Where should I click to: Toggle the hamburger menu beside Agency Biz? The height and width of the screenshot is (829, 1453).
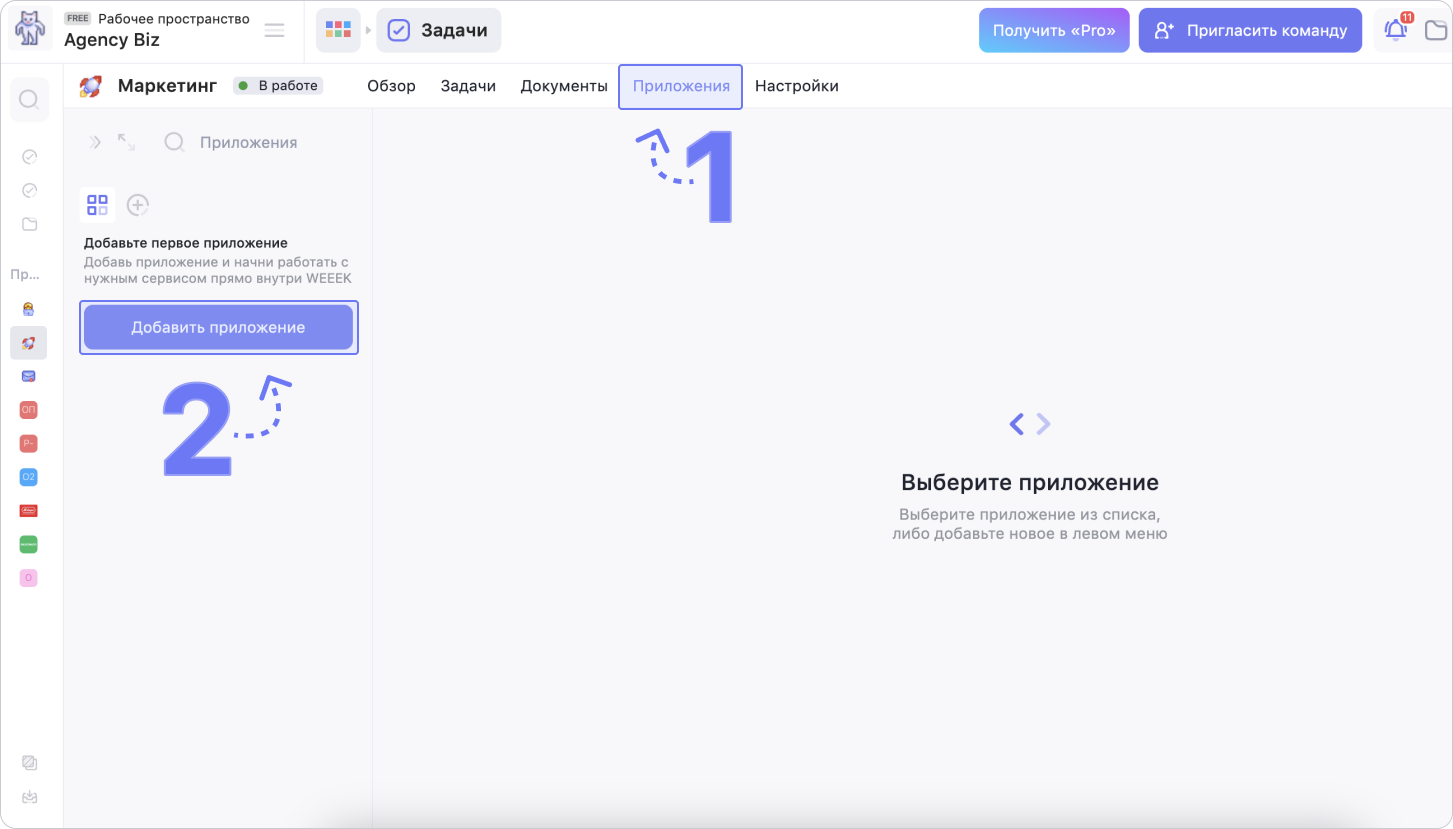[x=274, y=30]
